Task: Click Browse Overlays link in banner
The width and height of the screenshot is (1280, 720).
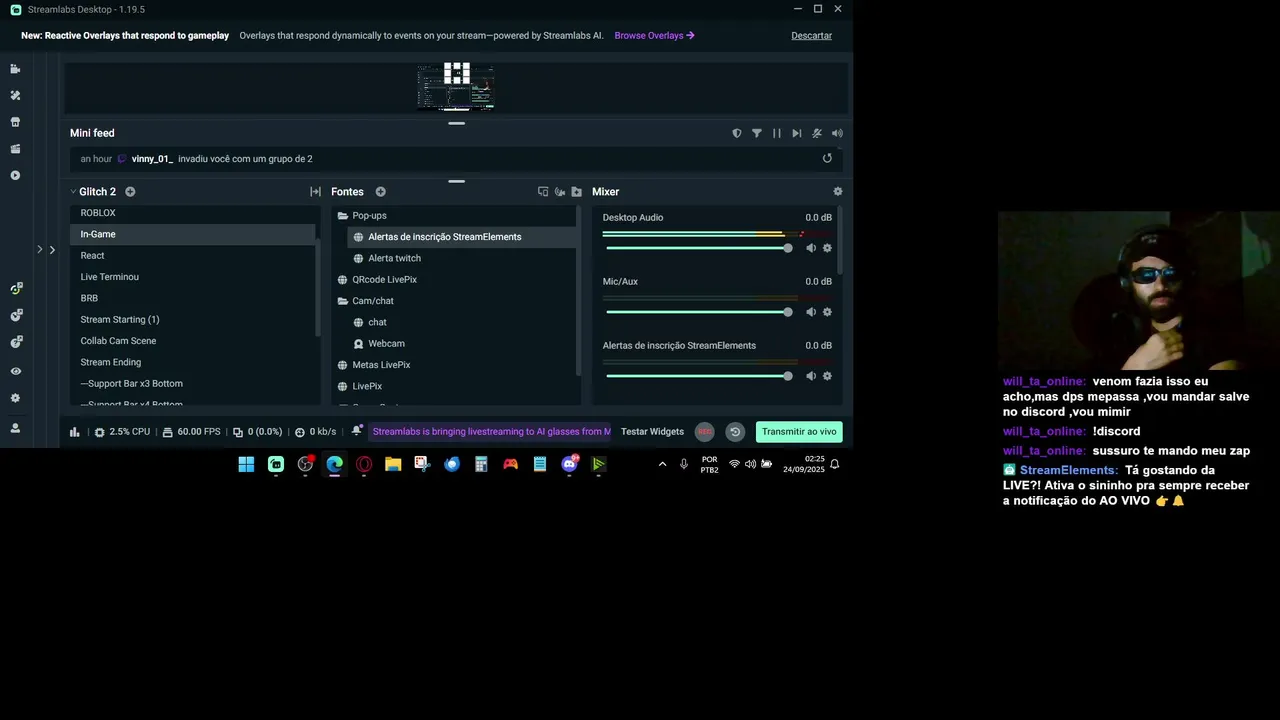Action: 654,36
